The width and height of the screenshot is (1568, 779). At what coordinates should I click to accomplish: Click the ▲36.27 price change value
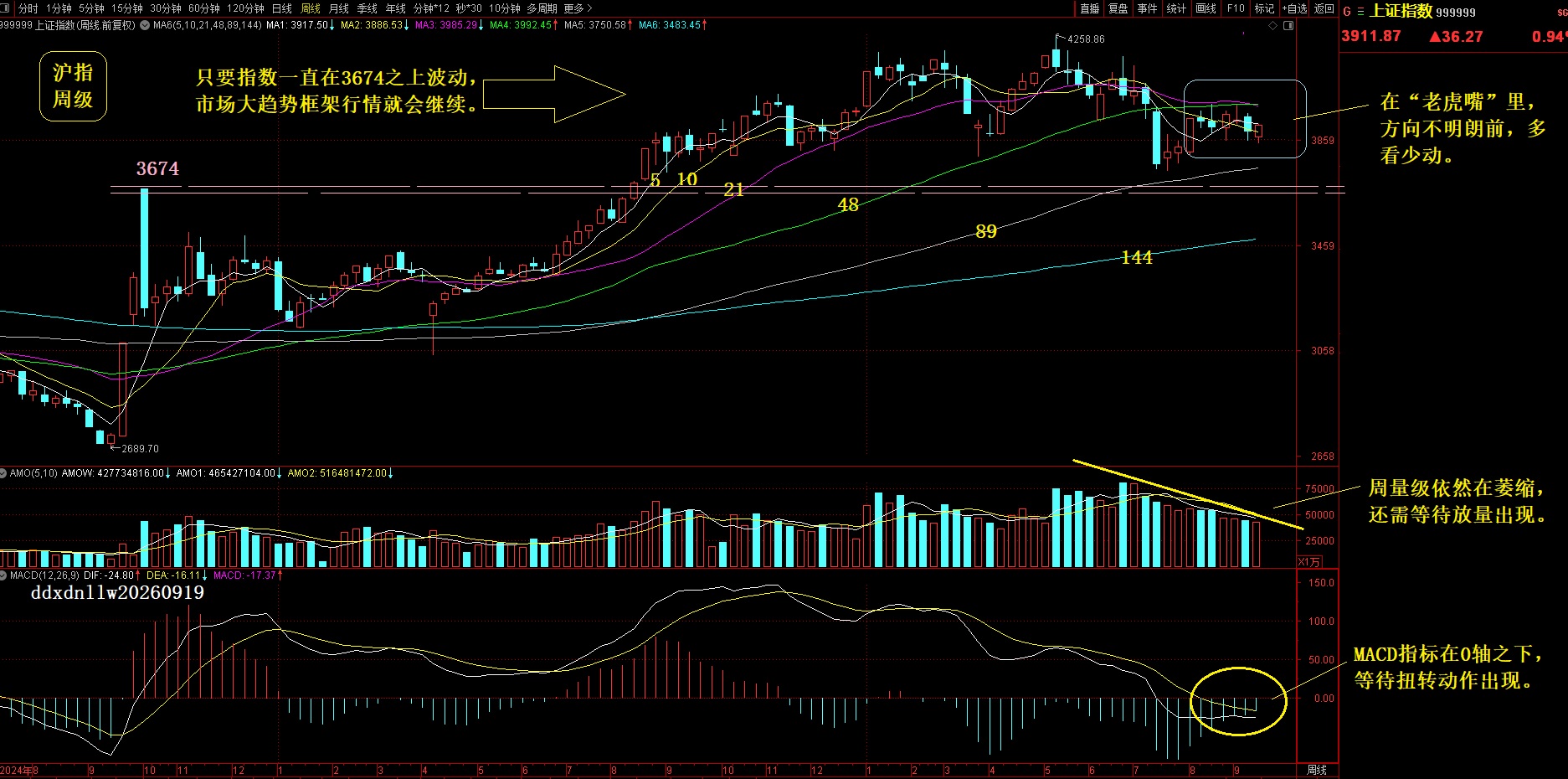(x=1456, y=37)
